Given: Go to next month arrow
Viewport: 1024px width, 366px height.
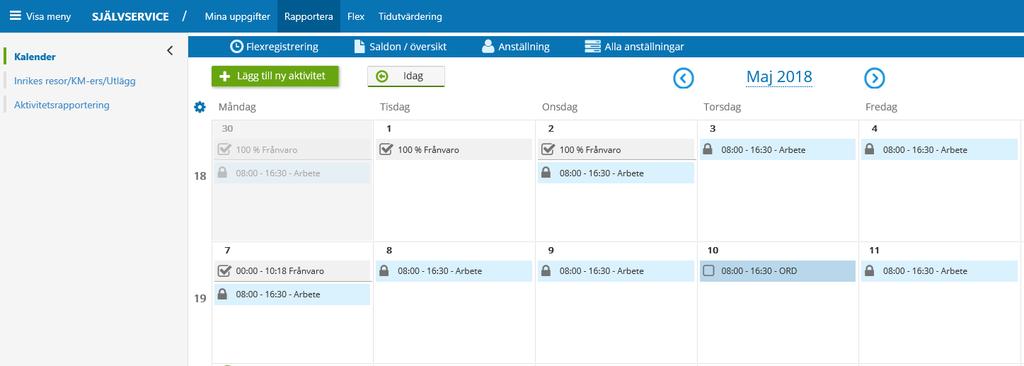Looking at the screenshot, I should [874, 78].
